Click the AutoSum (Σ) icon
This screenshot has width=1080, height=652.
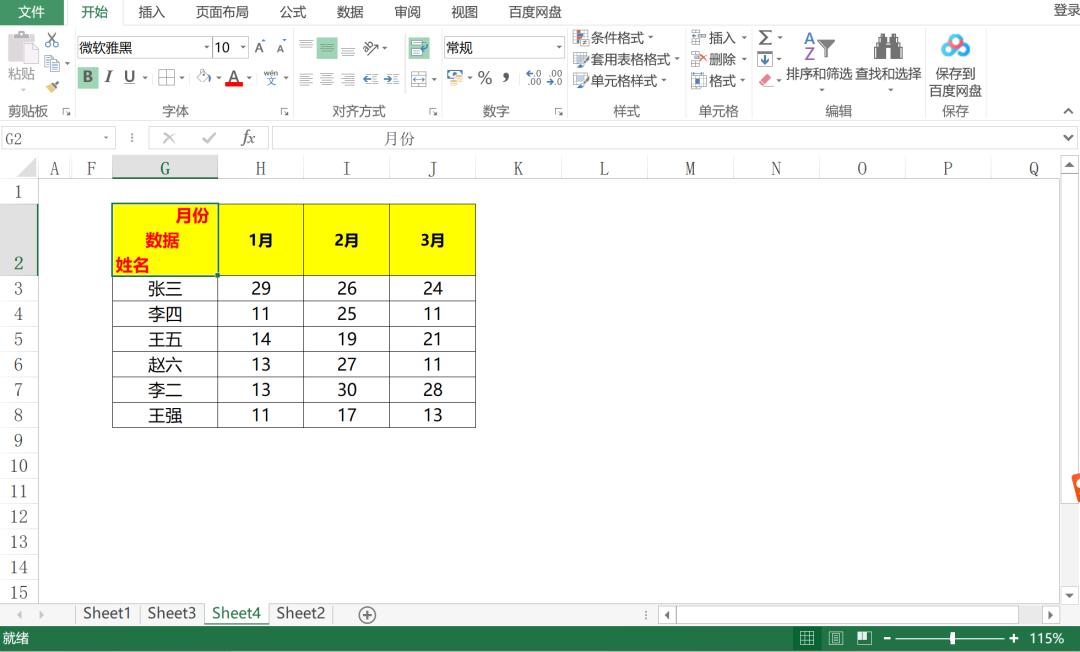763,38
